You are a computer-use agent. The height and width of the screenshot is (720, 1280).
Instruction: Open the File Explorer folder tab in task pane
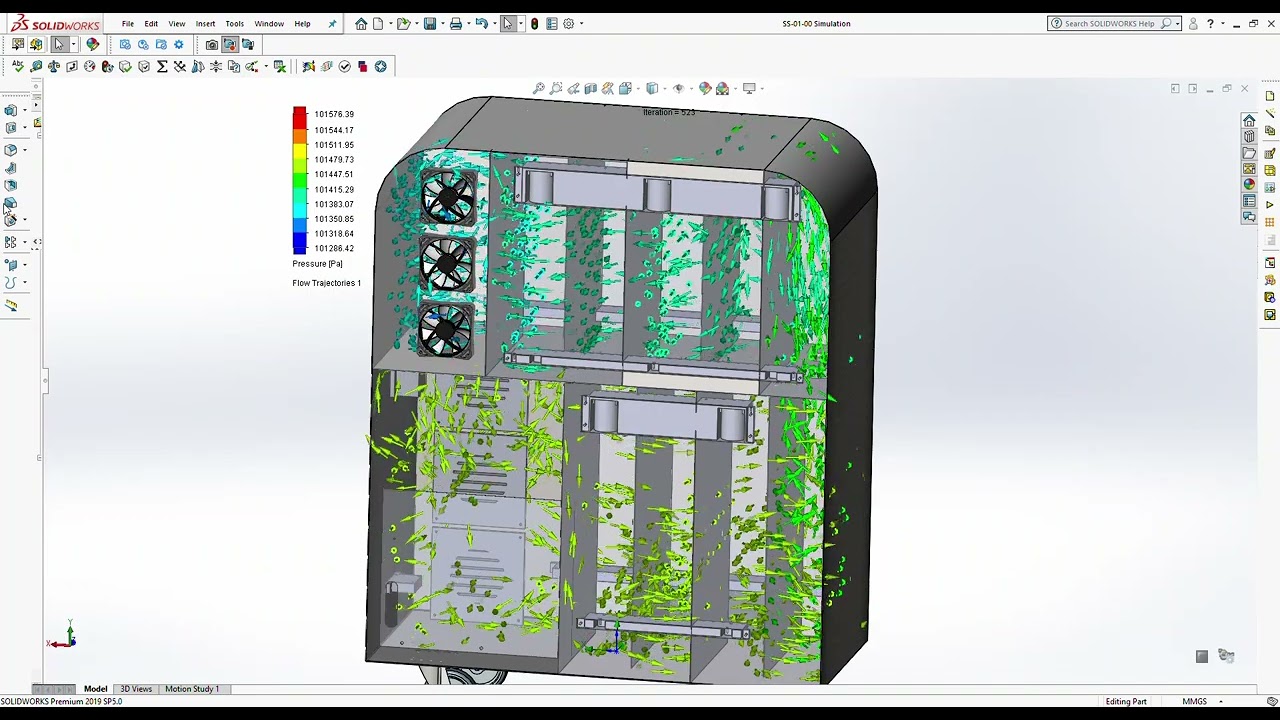[1249, 153]
